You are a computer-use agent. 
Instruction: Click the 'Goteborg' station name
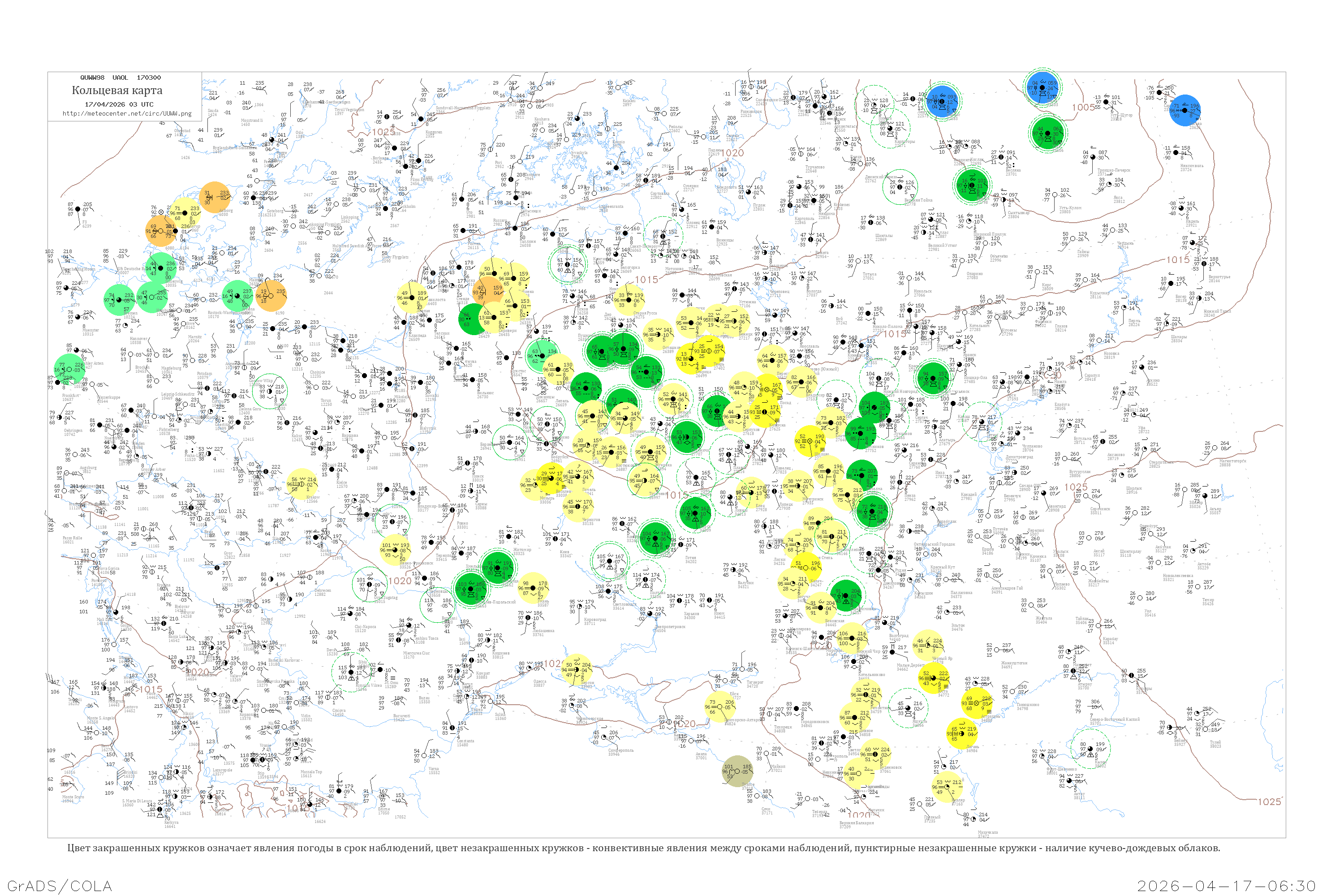(276, 211)
